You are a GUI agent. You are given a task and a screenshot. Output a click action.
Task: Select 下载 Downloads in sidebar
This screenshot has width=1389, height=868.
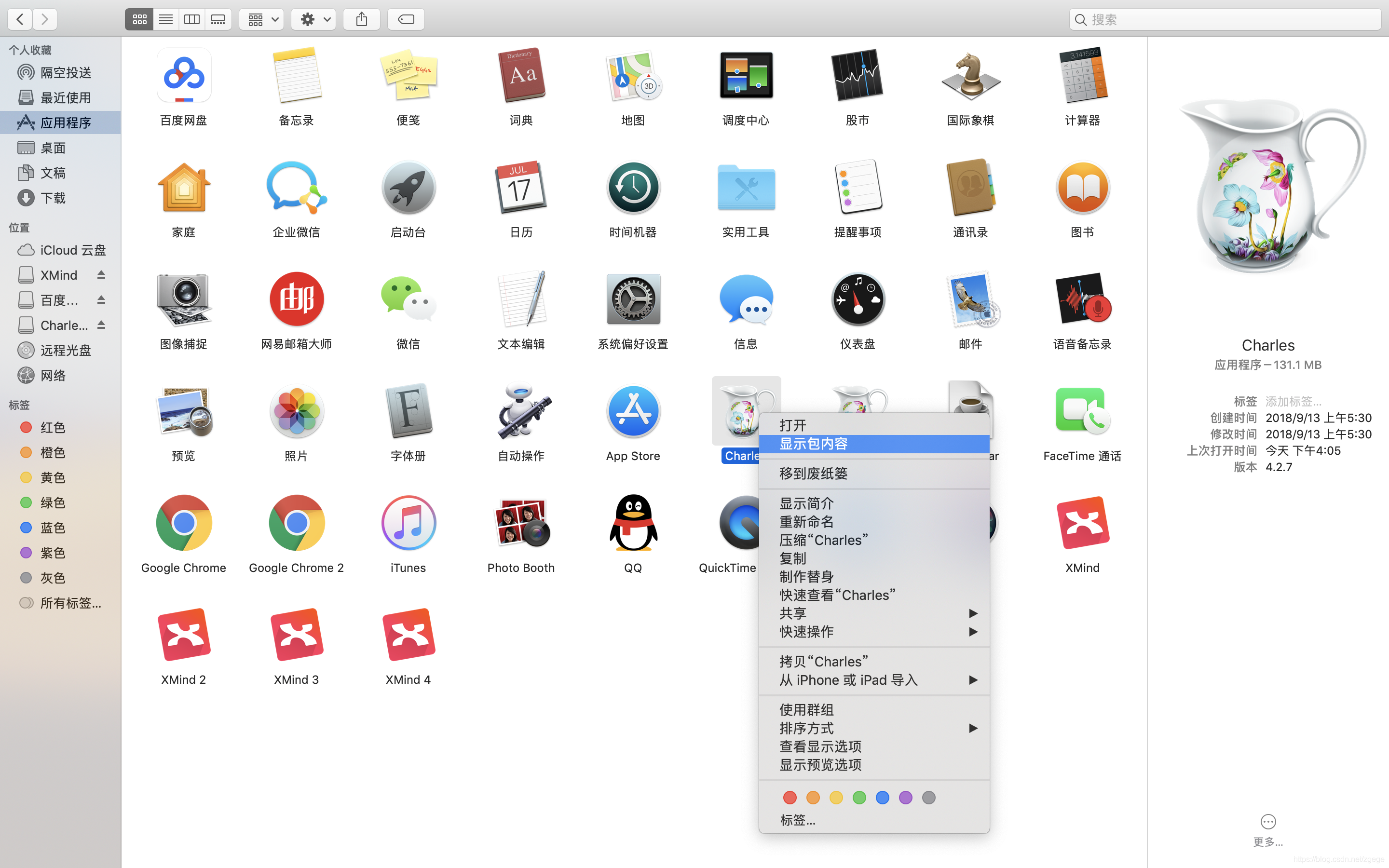pos(60,198)
